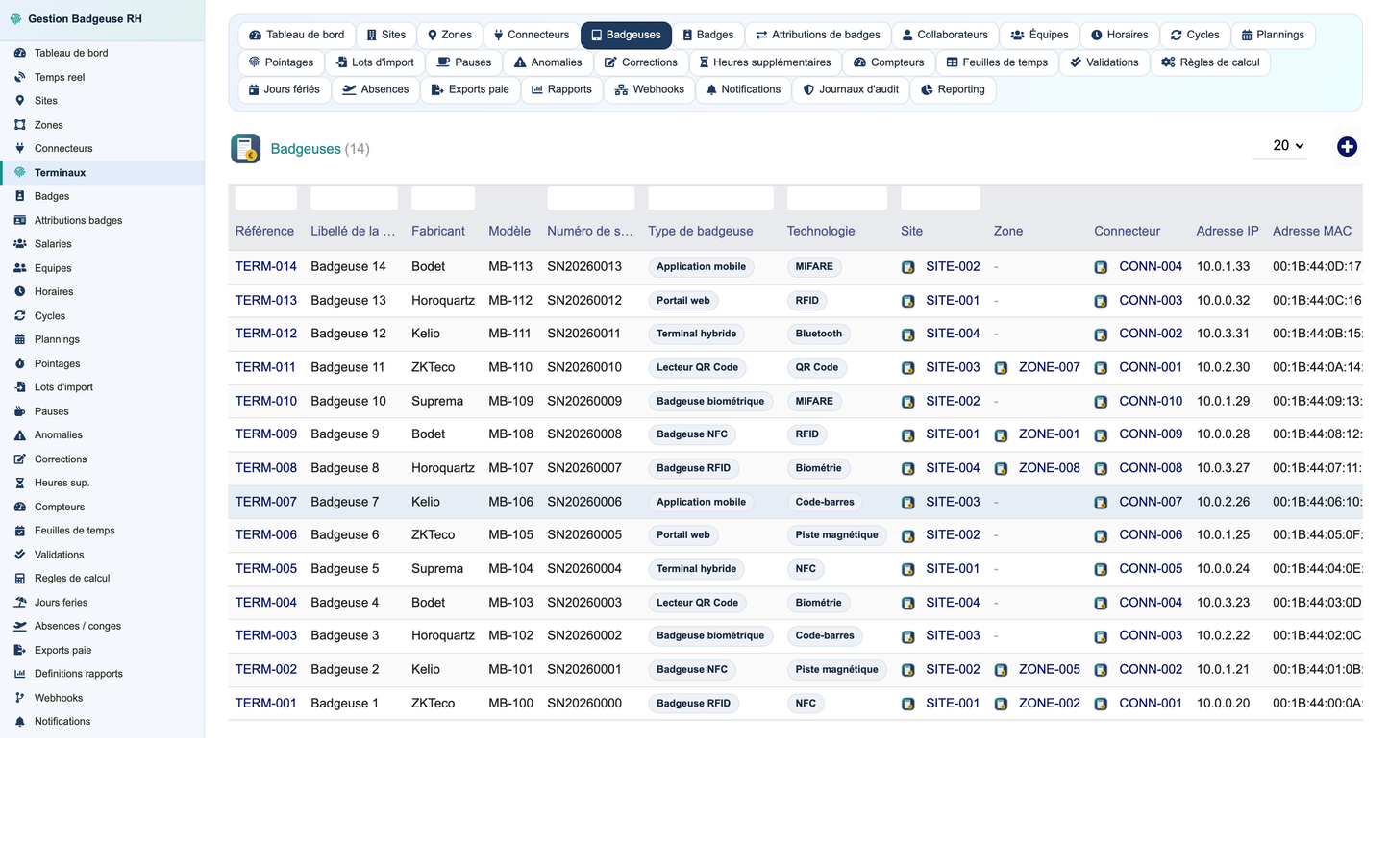
Task: Click the Badgeuses header terminal icon
Action: (x=246, y=148)
